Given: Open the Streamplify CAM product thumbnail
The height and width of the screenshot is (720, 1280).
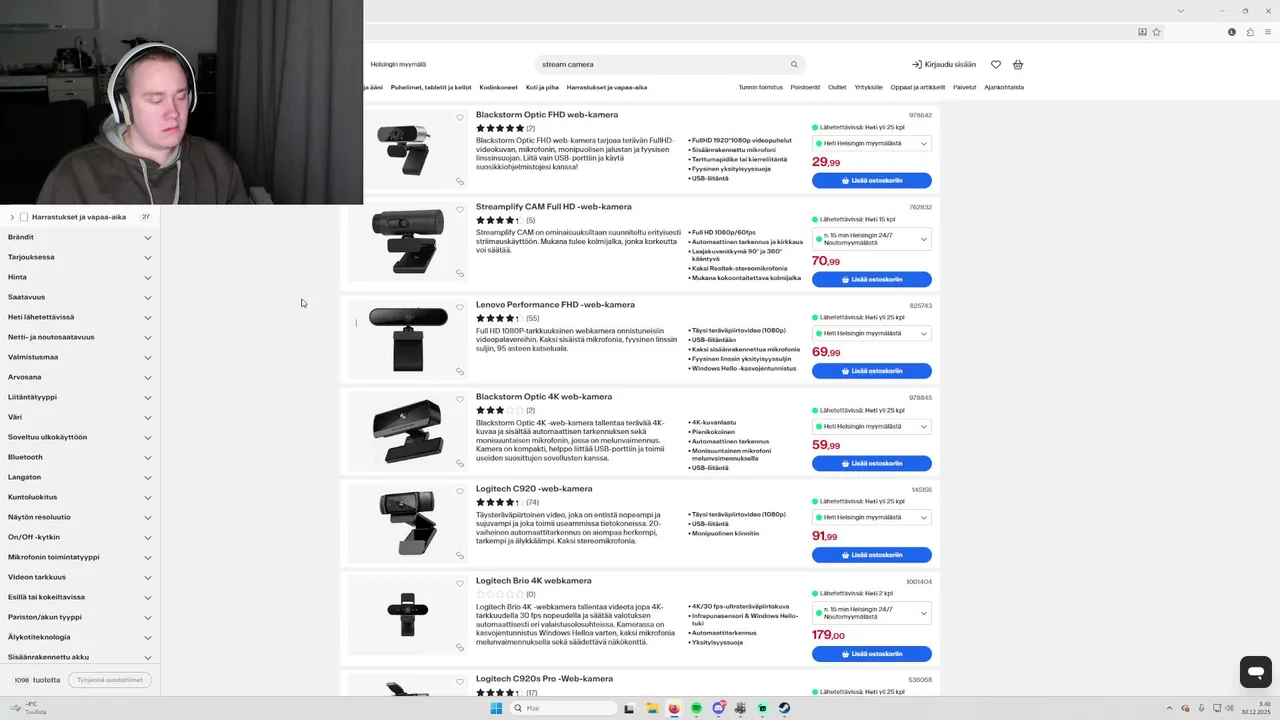Looking at the screenshot, I should tap(407, 241).
